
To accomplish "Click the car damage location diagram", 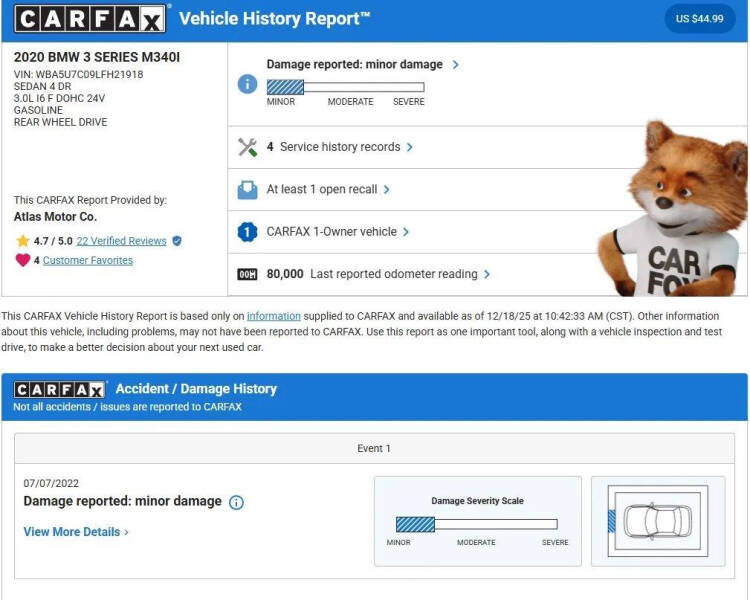I will 657,521.
